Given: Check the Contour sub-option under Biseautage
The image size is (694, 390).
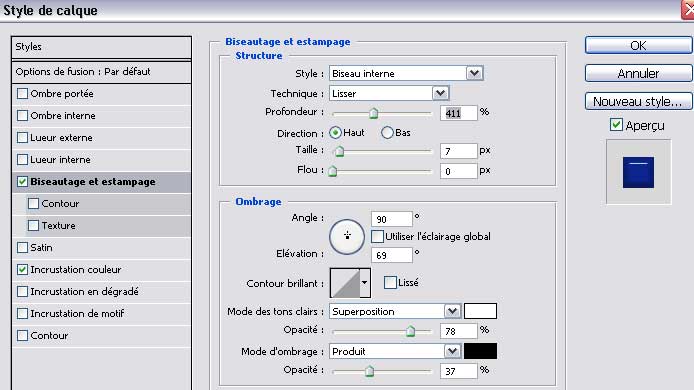Looking at the screenshot, I should tap(33, 204).
